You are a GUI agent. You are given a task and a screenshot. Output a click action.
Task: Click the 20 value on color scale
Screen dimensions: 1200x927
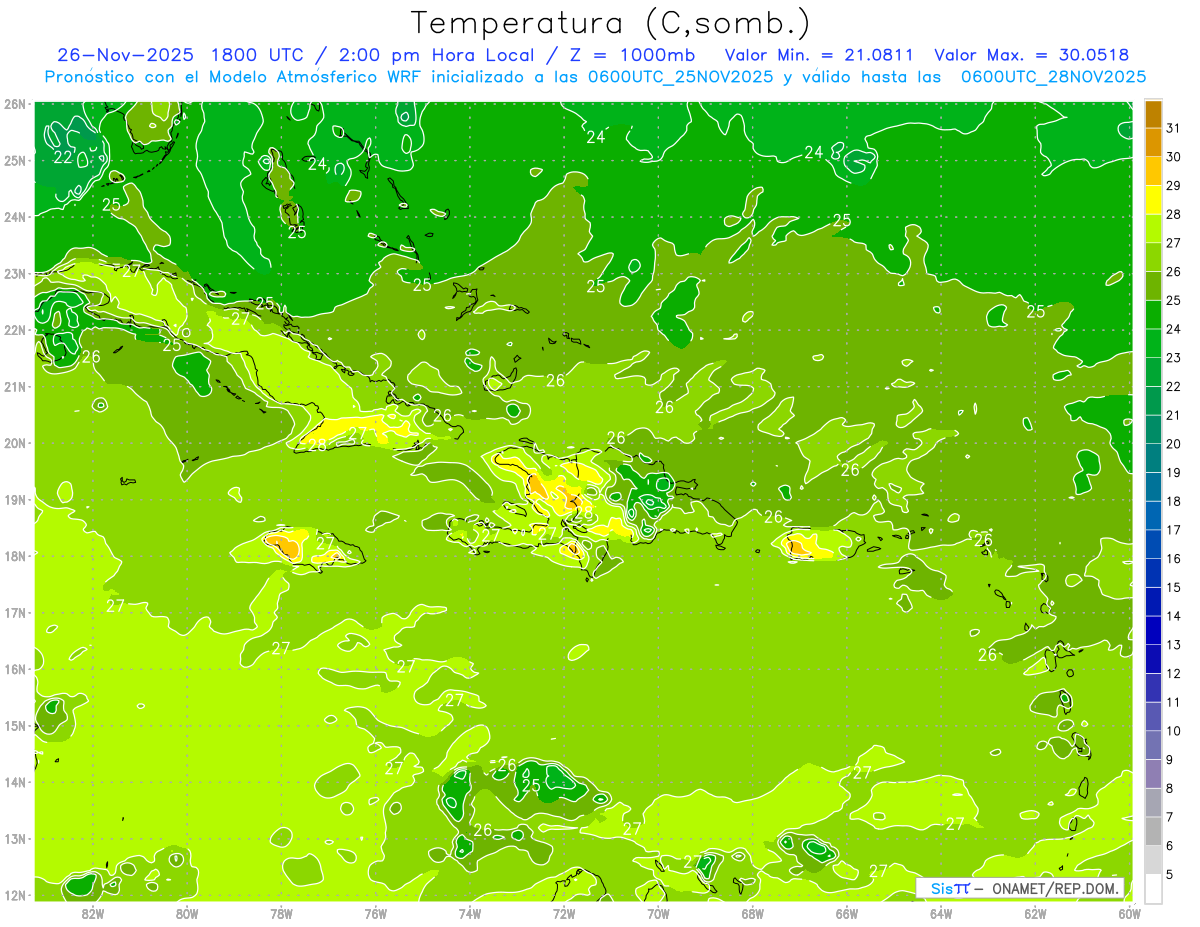click(x=1173, y=443)
